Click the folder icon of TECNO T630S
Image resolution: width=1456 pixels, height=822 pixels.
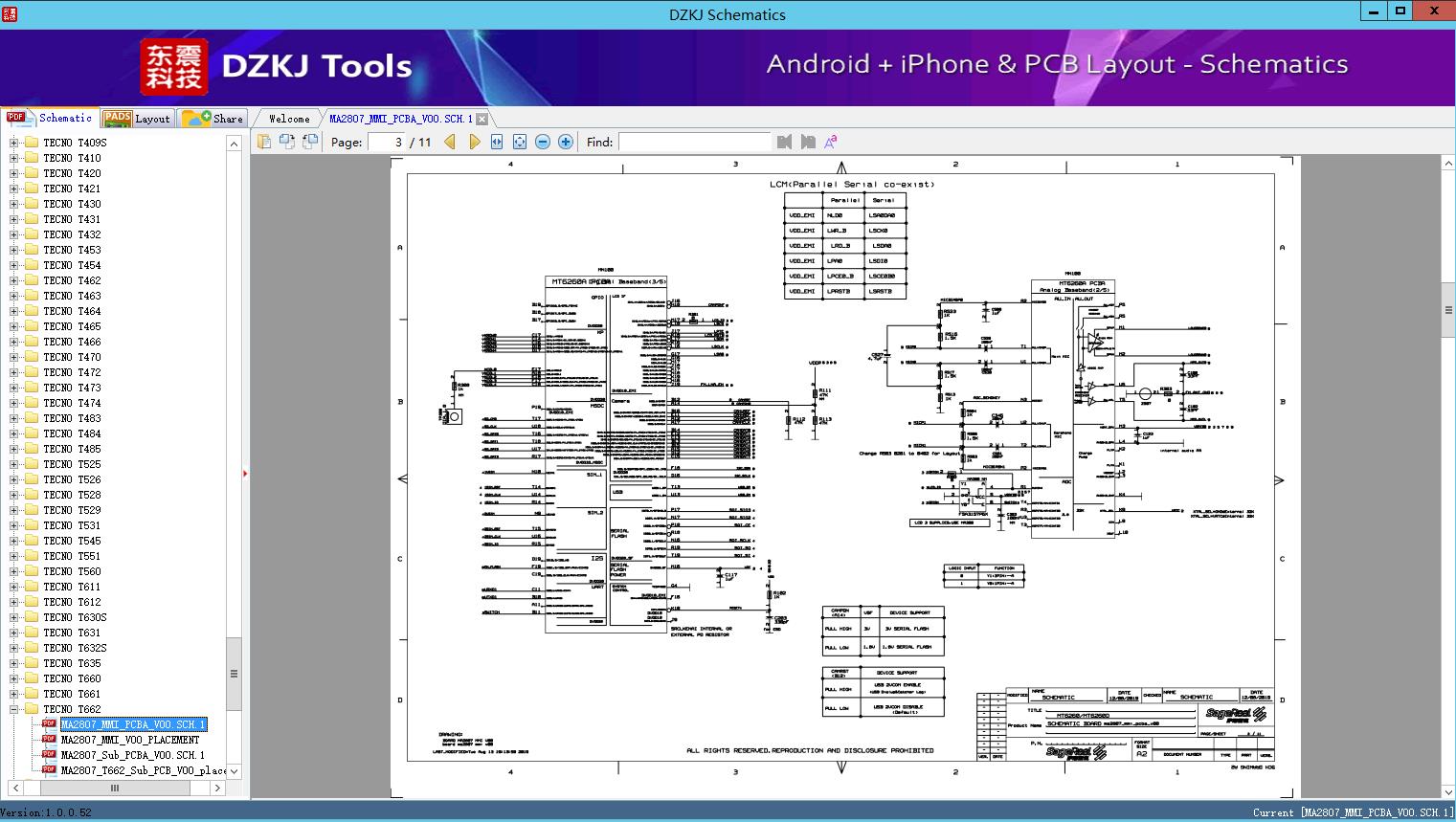click(x=32, y=617)
